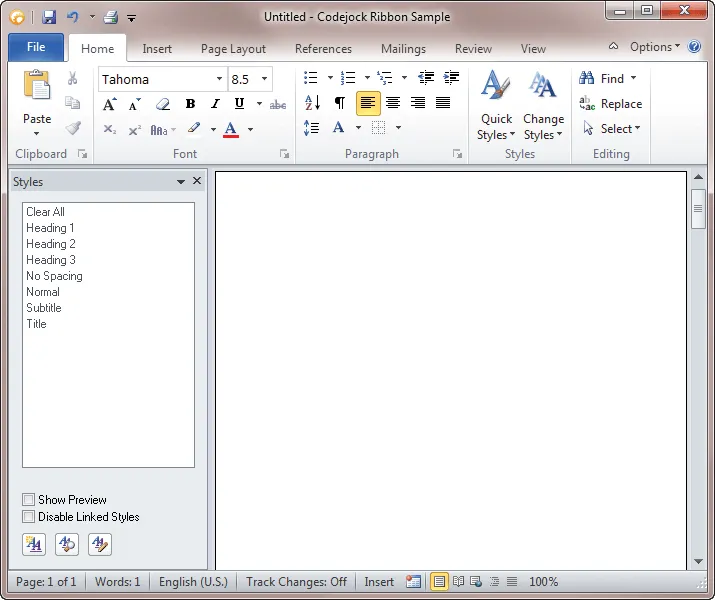Toggle Italic formatting
The height and width of the screenshot is (600, 715).
point(215,104)
